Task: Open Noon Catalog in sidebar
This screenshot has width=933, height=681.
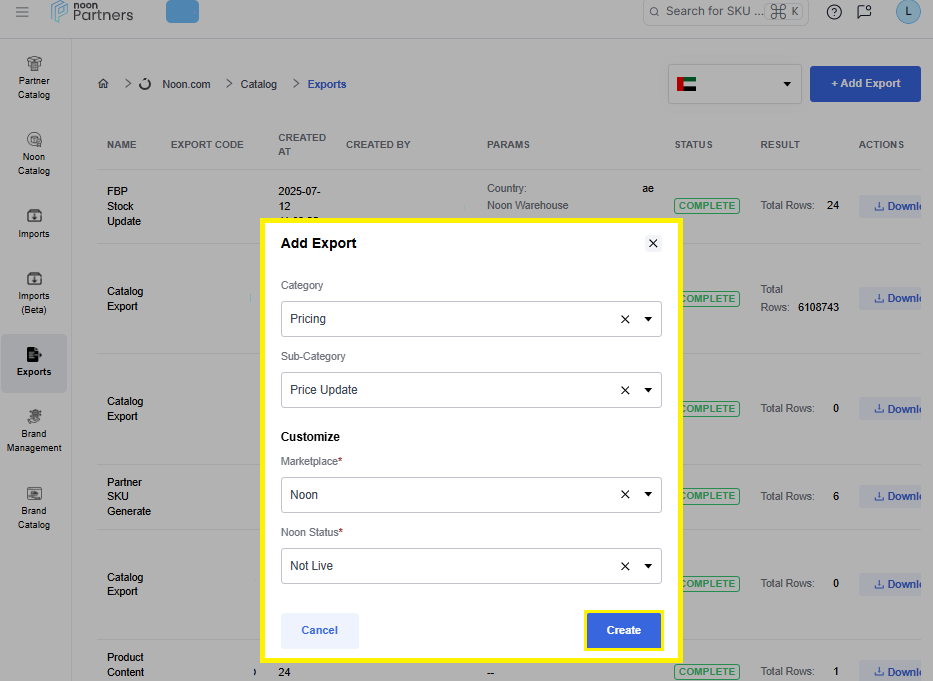Action: pyautogui.click(x=34, y=154)
